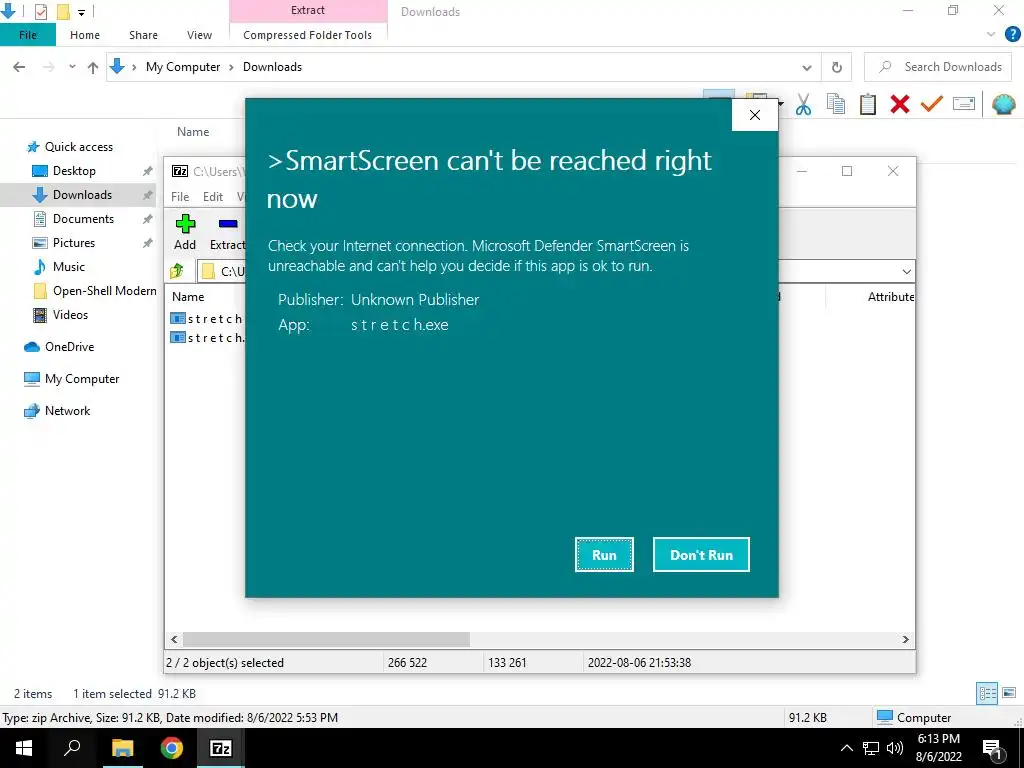Viewport: 1024px width, 768px height.
Task: Open the recent locations dropdown chevron
Action: click(72, 67)
